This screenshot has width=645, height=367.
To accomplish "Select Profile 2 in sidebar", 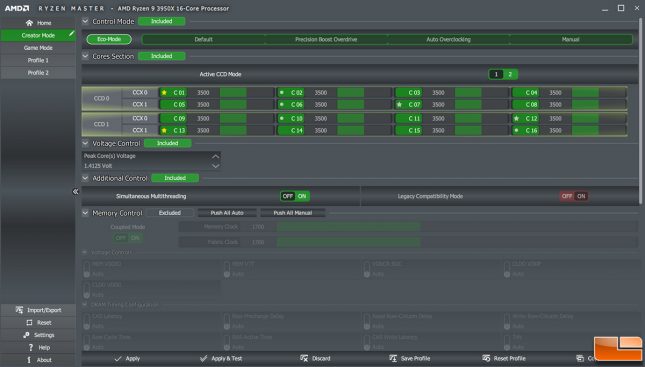I will 38,72.
